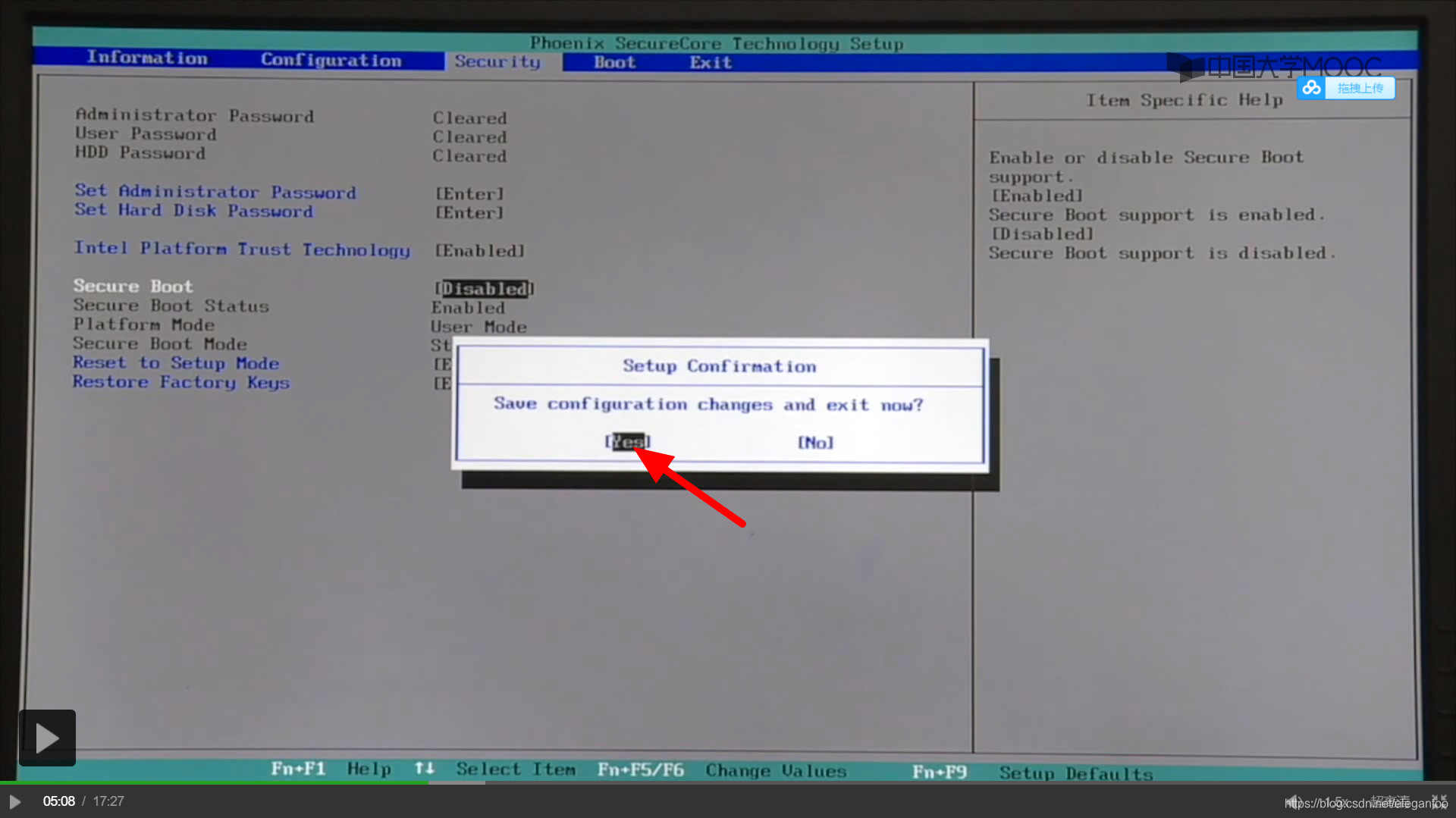This screenshot has width=1456, height=818.
Task: Switch to the Configuration tab
Action: [x=331, y=60]
